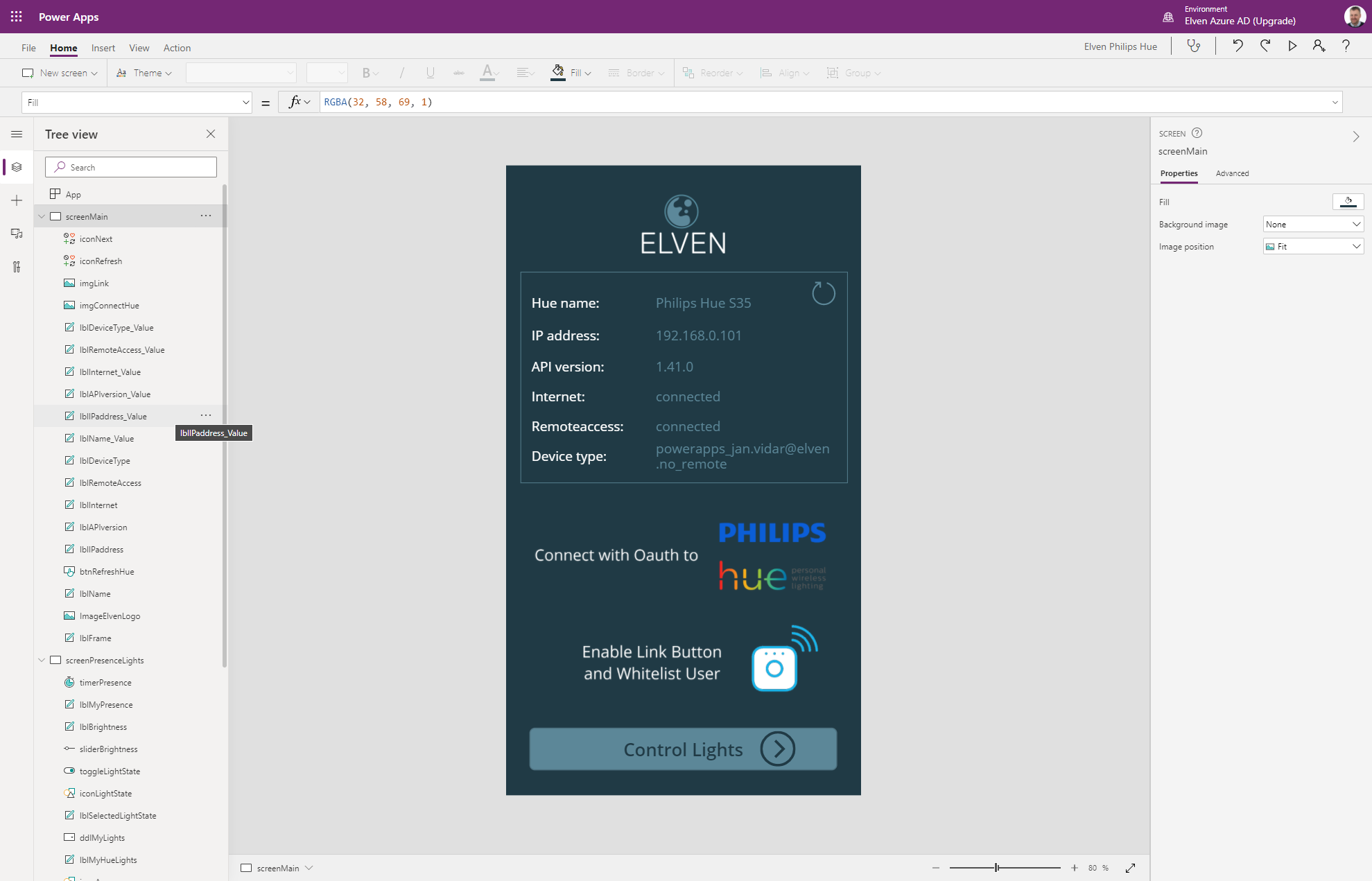Image resolution: width=1372 pixels, height=881 pixels.
Task: Select the Properties tab
Action: (1179, 173)
